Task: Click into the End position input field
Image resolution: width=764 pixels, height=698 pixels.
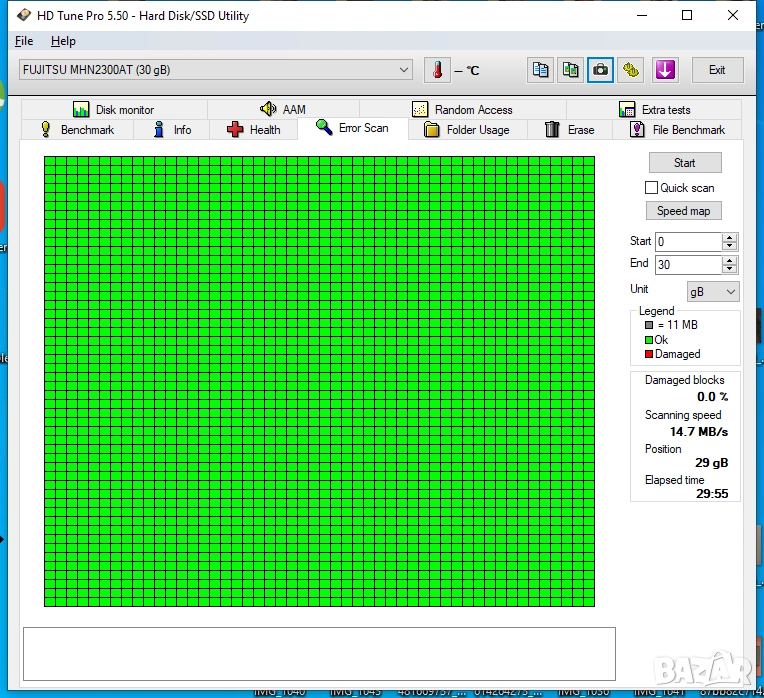Action: tap(688, 265)
